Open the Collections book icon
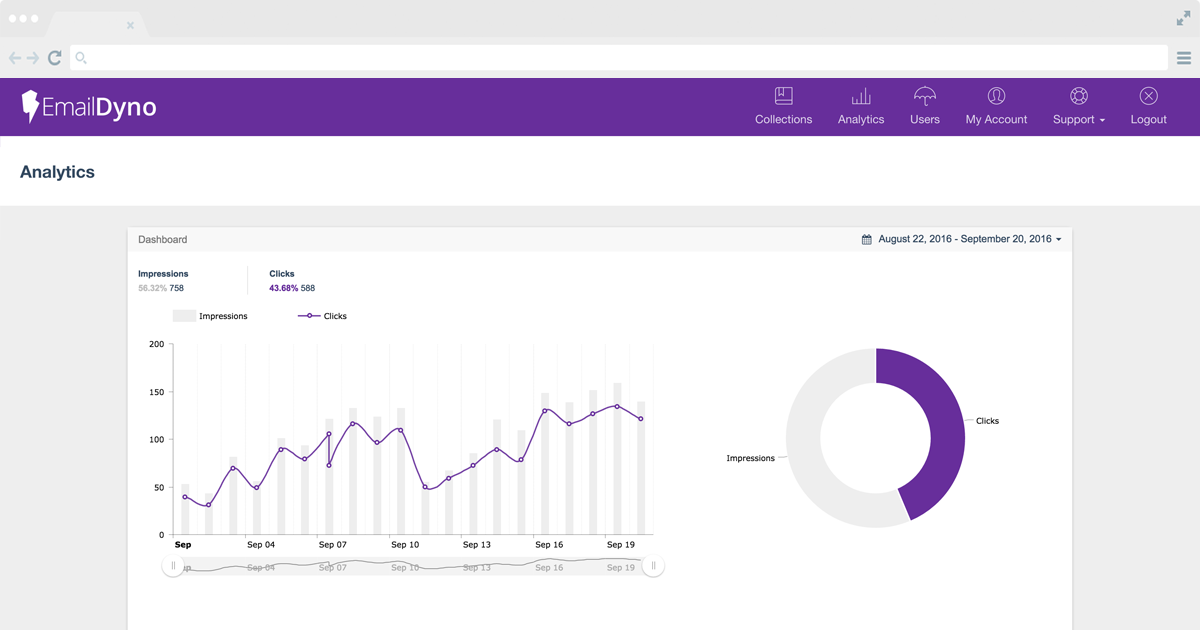1200x630 pixels. click(x=783, y=96)
